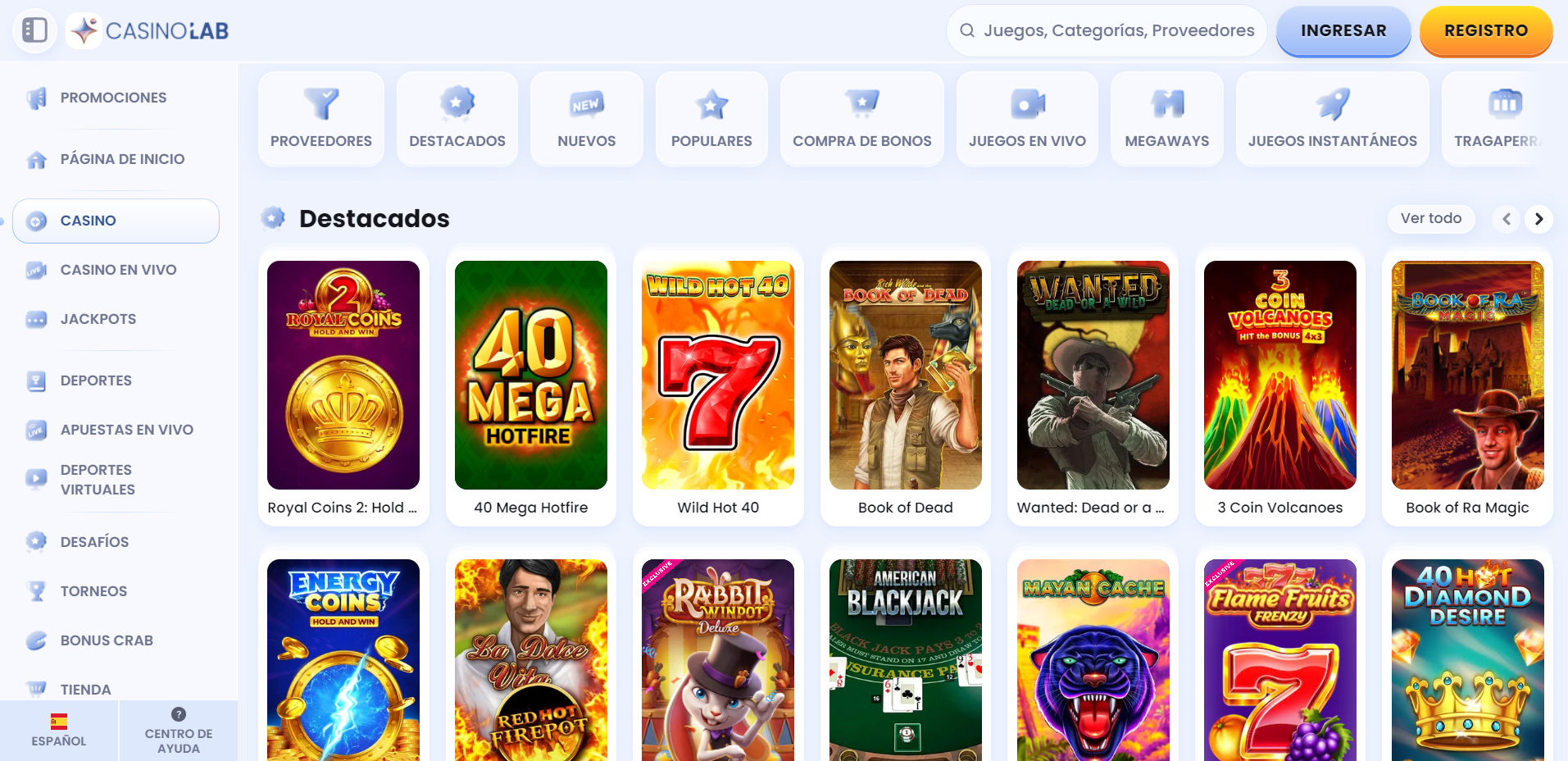Viewport: 1568px width, 761px height.
Task: Click the INGRESAR login button
Action: click(1343, 31)
